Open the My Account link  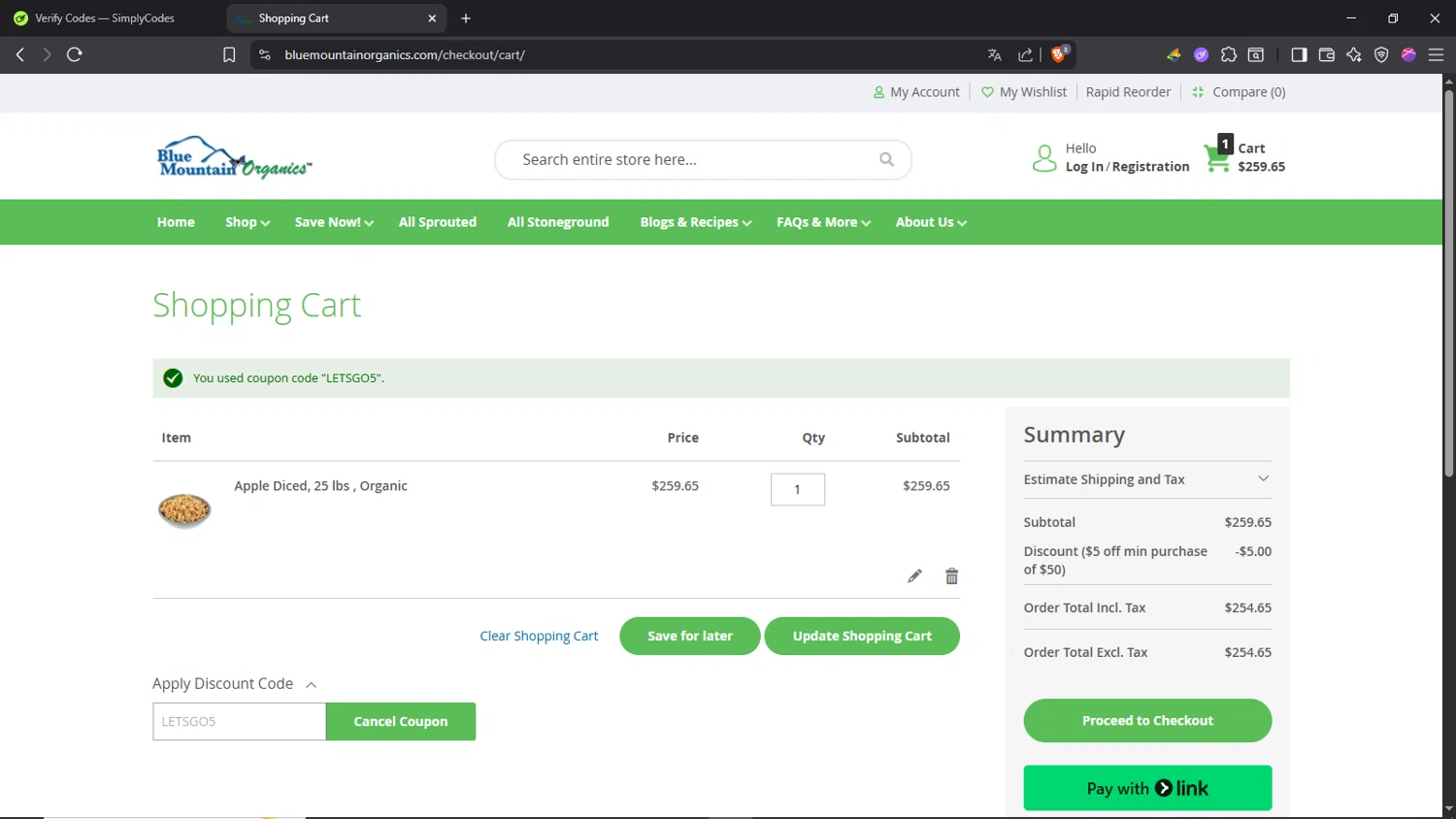click(916, 92)
